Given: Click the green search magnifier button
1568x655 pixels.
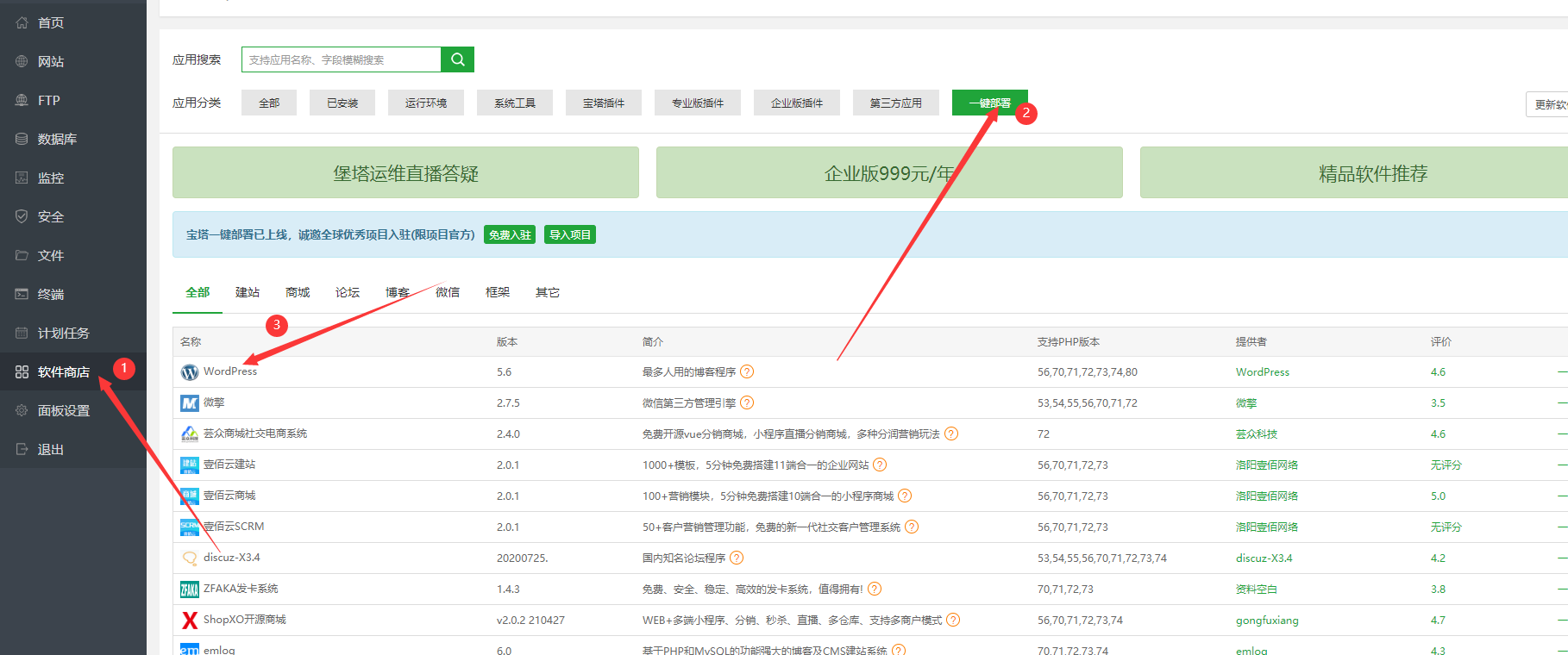Looking at the screenshot, I should [457, 59].
